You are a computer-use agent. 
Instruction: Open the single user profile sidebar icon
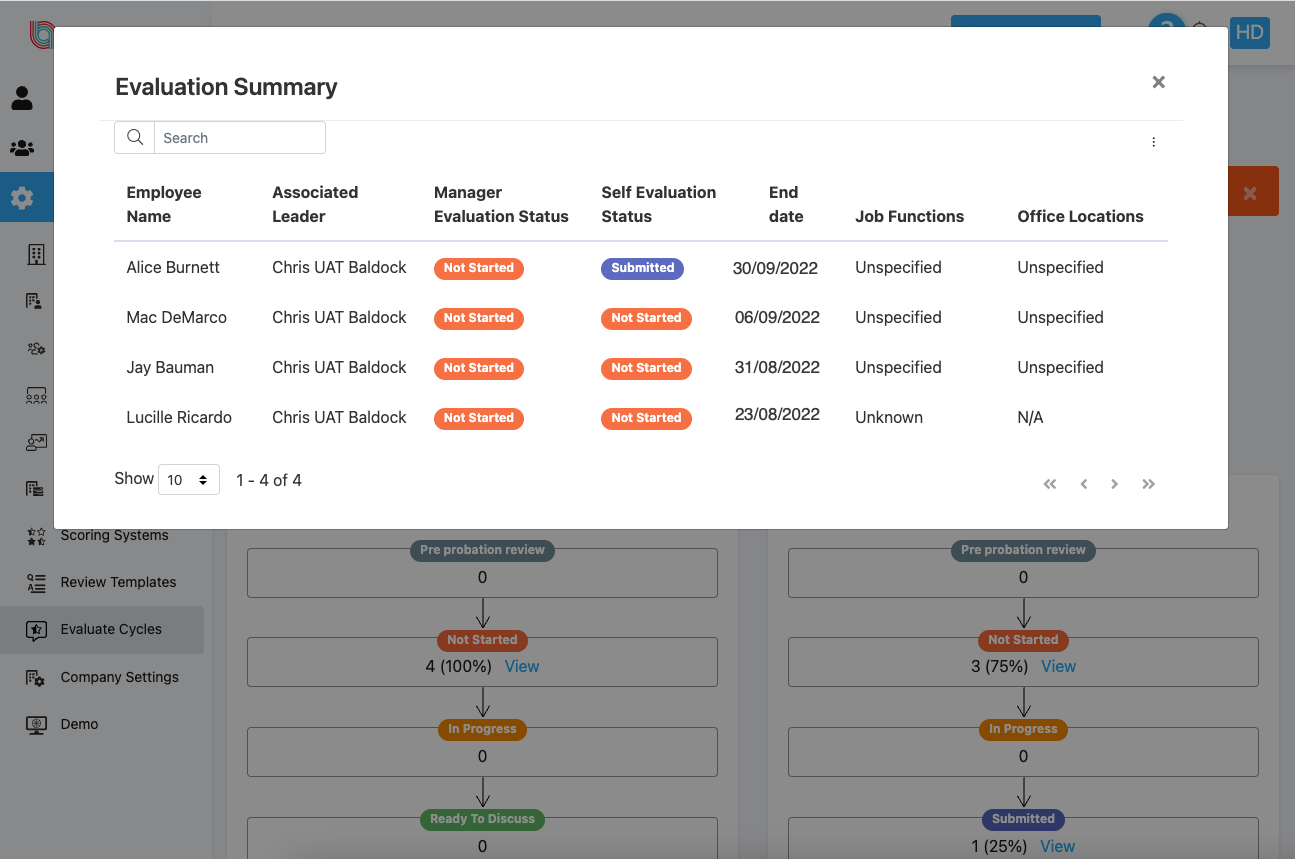22,98
